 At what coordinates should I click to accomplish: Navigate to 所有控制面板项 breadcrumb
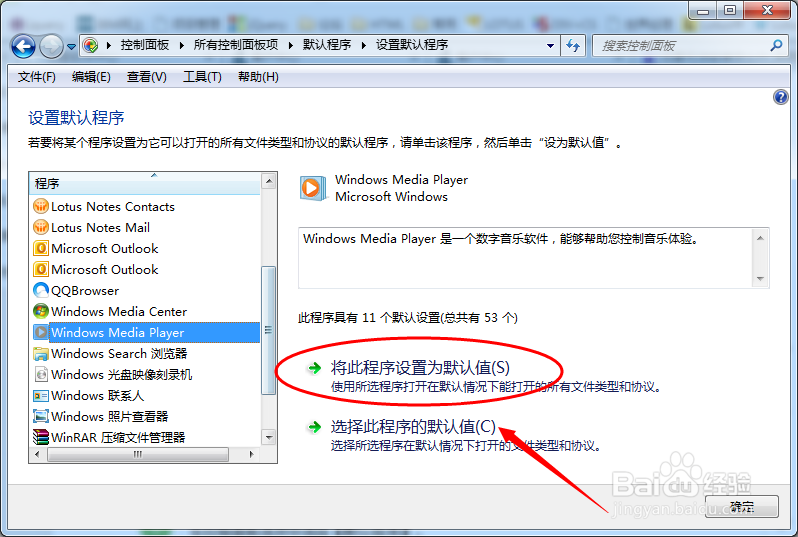click(236, 45)
